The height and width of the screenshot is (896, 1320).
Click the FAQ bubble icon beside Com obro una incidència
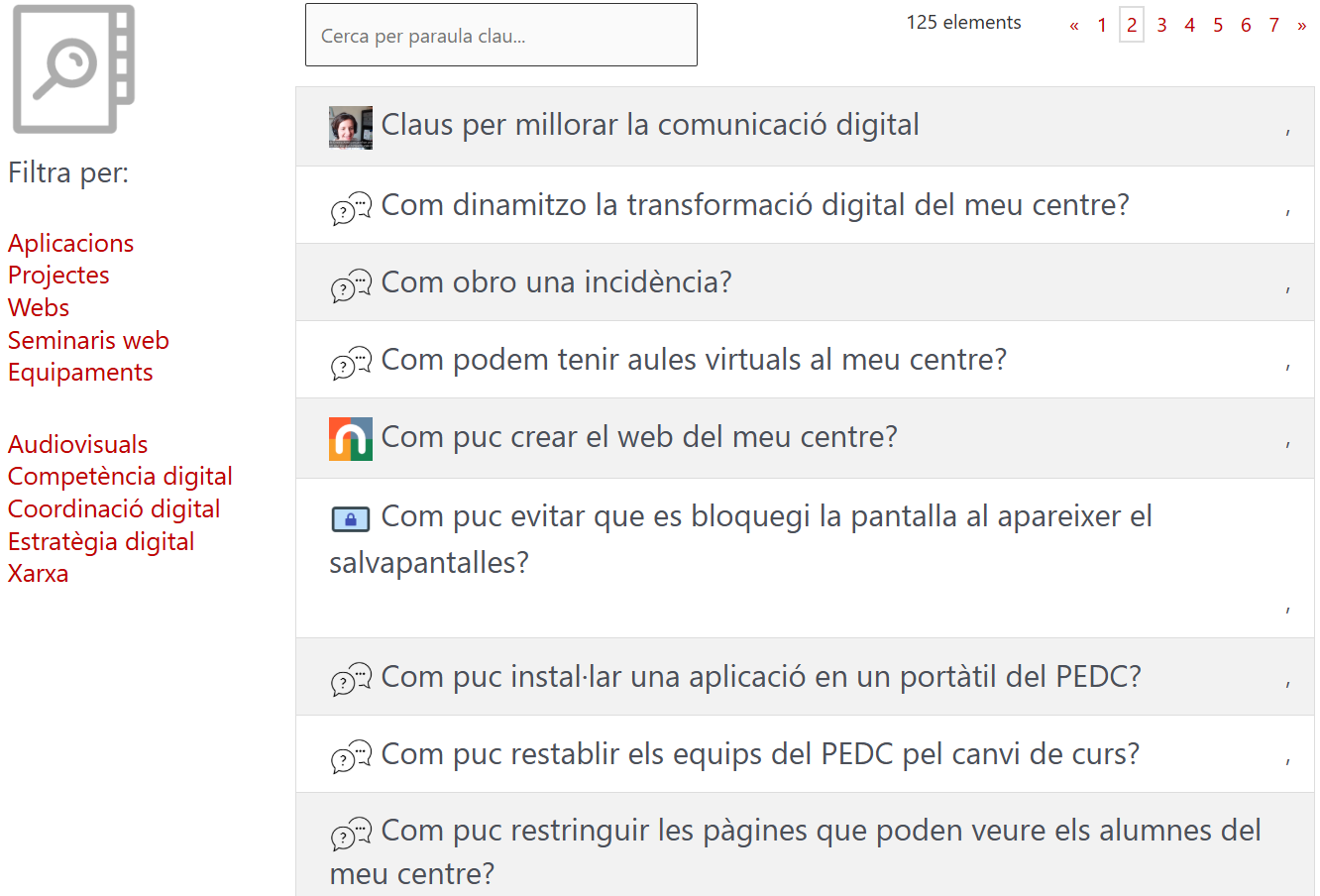click(351, 284)
